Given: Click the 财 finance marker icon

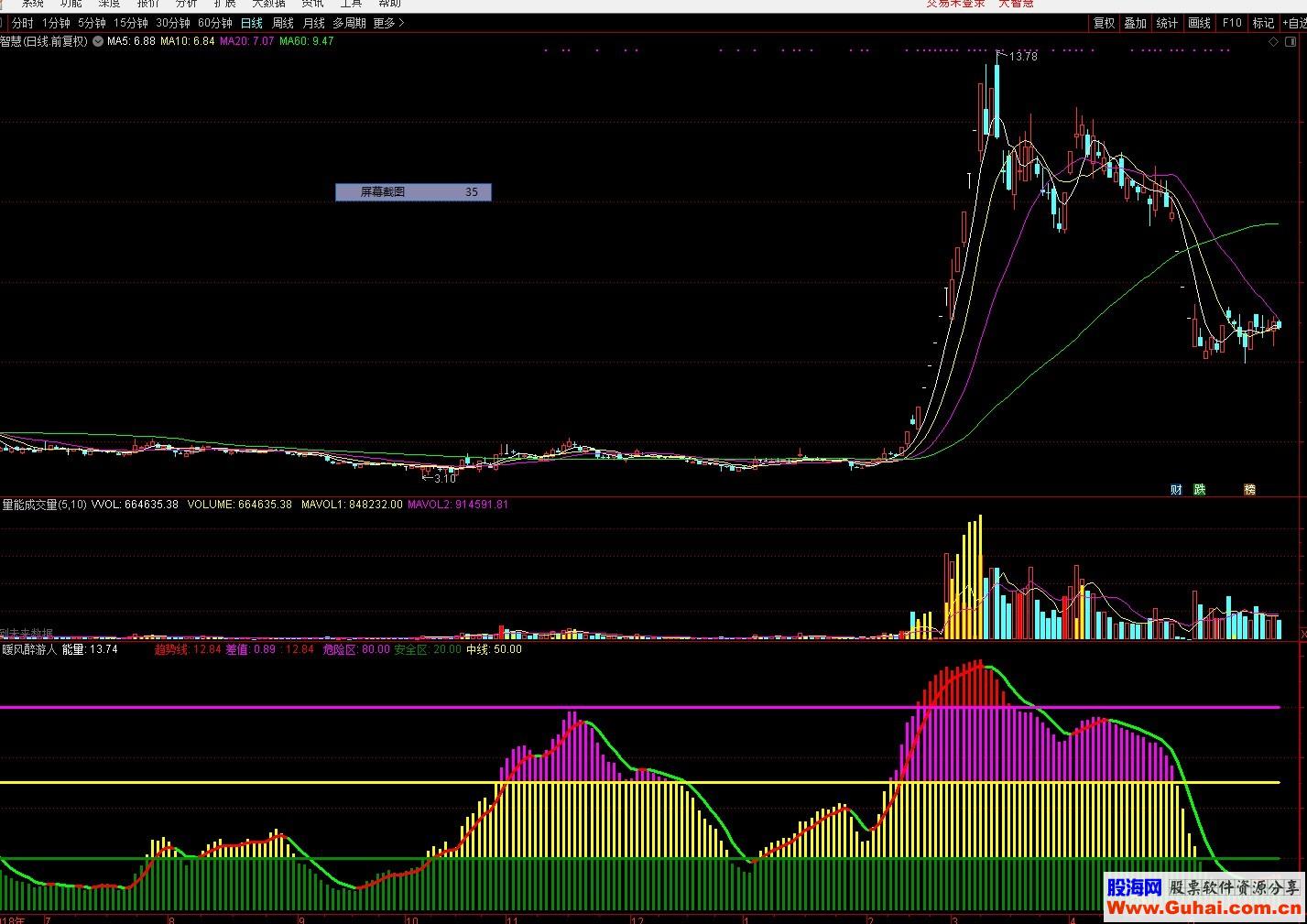Looking at the screenshot, I should (x=1176, y=490).
